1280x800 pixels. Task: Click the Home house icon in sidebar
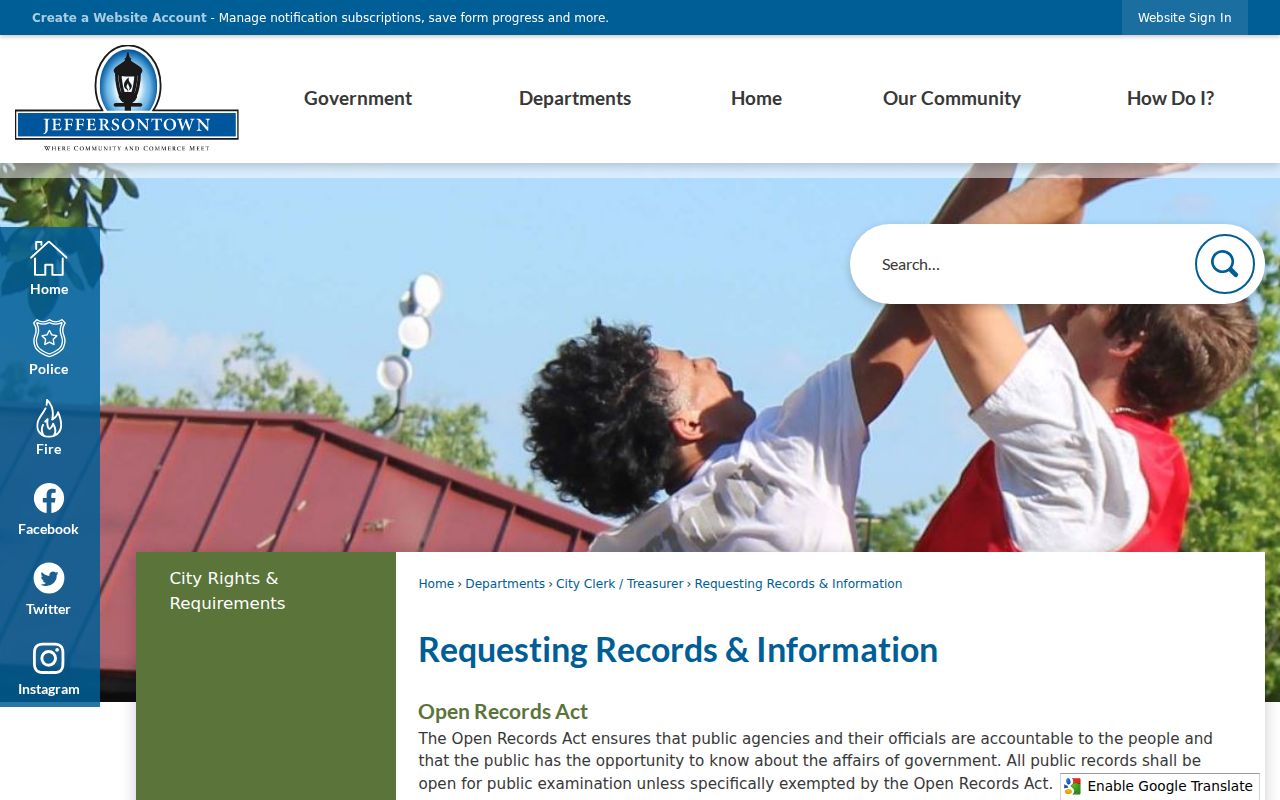[48, 258]
